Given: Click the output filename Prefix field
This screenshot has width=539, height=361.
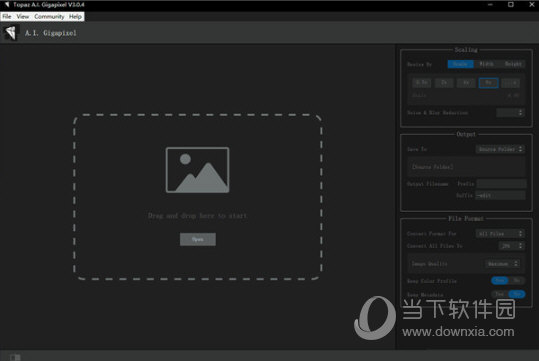Looking at the screenshot, I should (x=501, y=184).
